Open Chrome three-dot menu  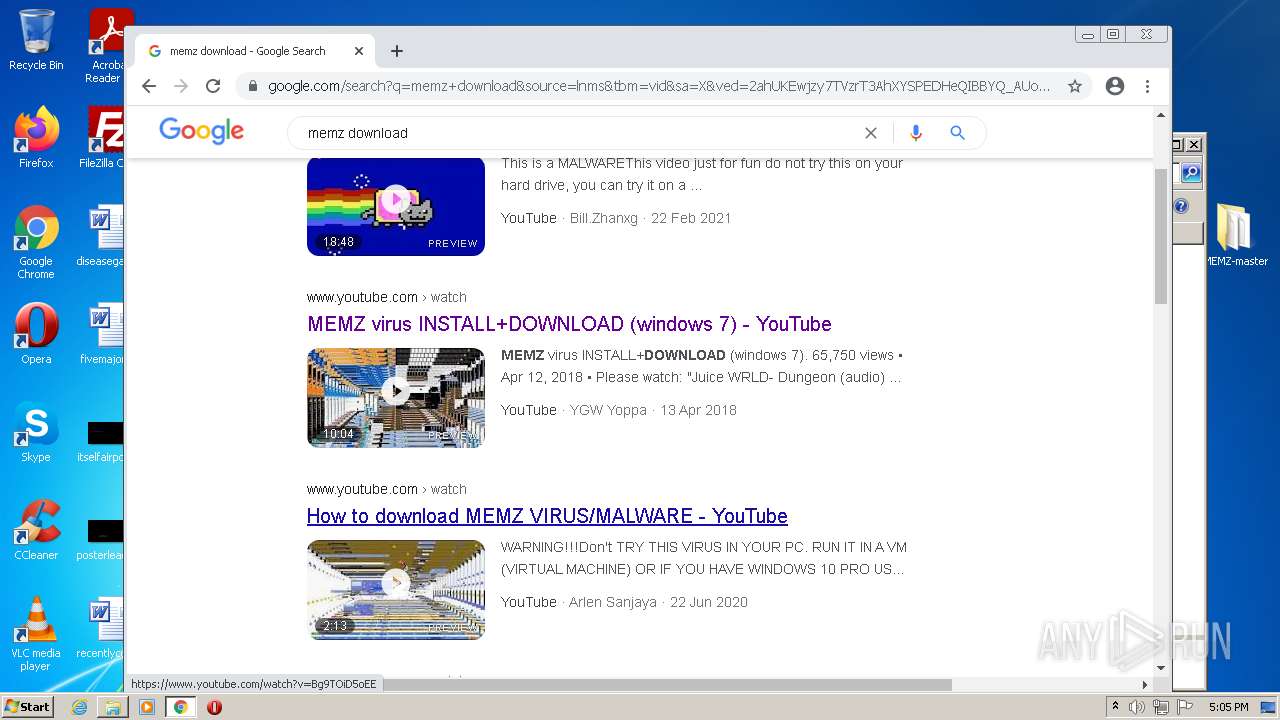click(x=1148, y=86)
